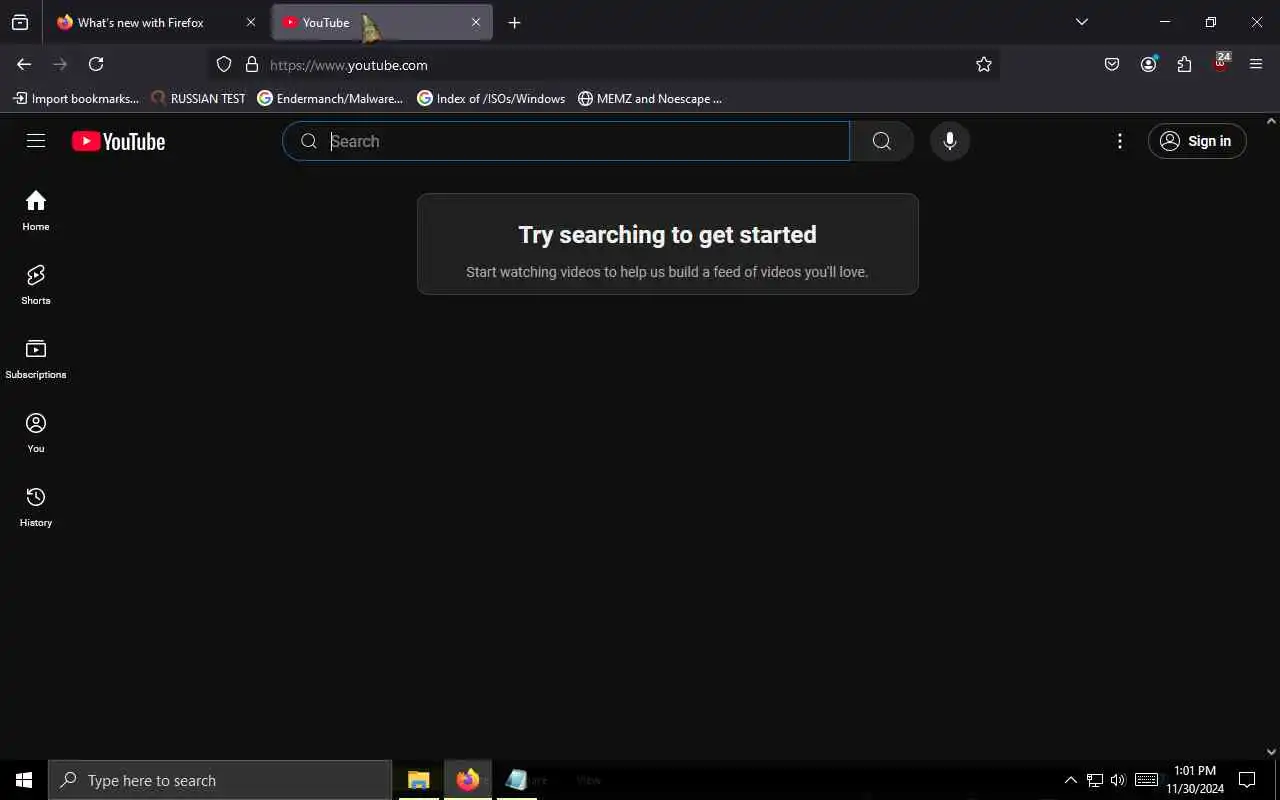Open Firefox account icon
1280x800 pixels.
[1148, 64]
